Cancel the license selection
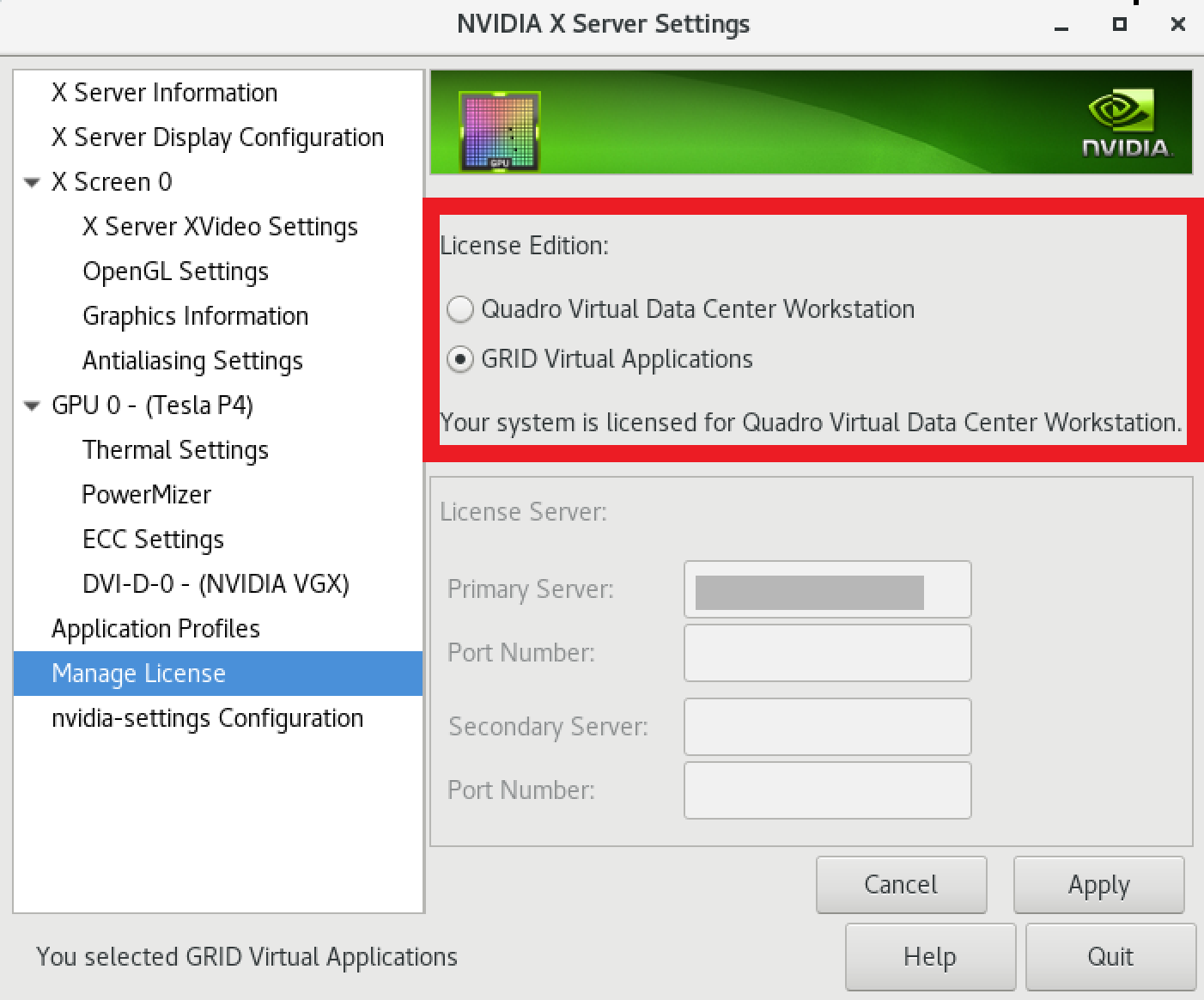 coord(901,885)
